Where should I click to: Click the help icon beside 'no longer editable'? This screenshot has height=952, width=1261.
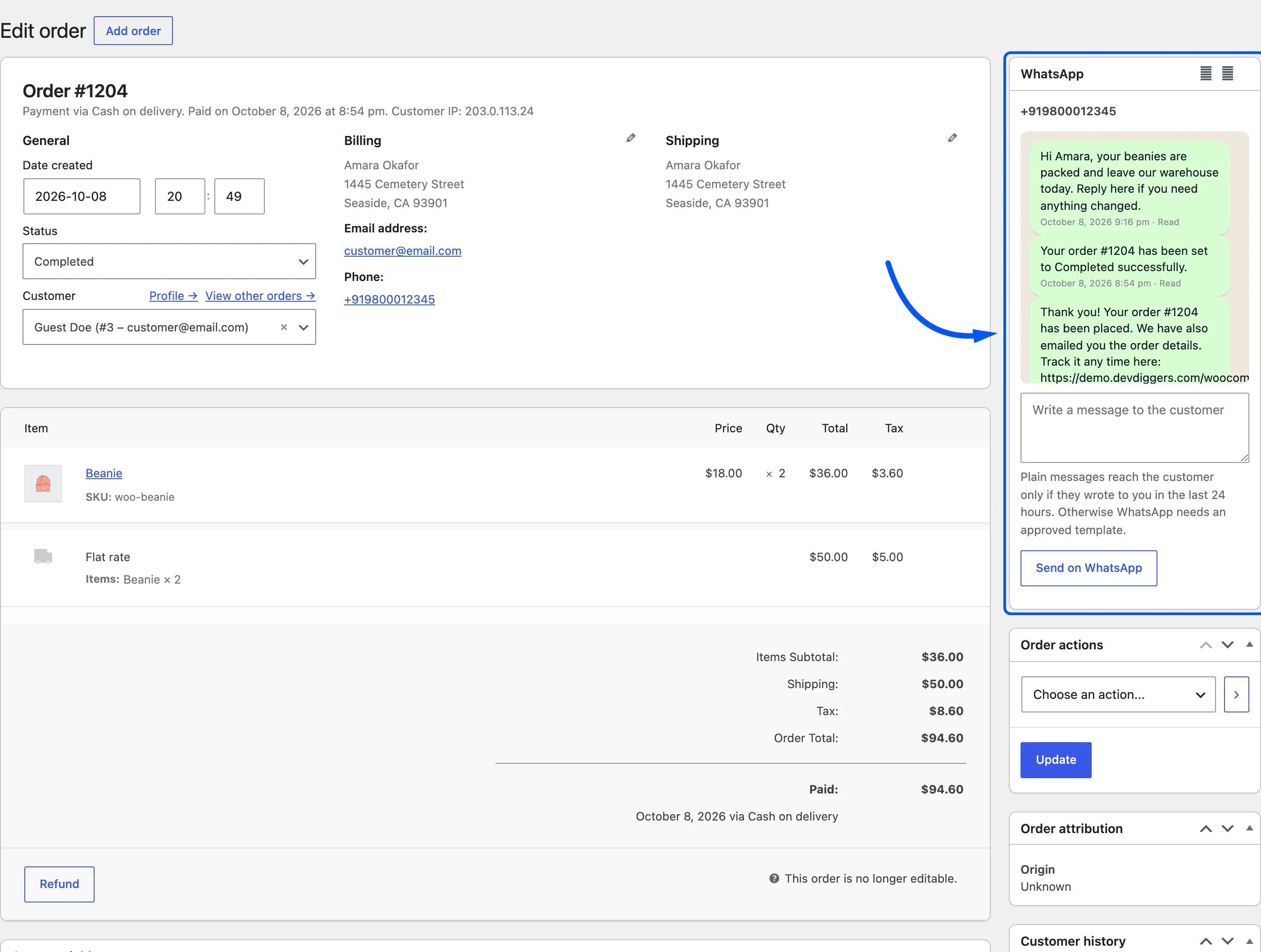tap(774, 879)
